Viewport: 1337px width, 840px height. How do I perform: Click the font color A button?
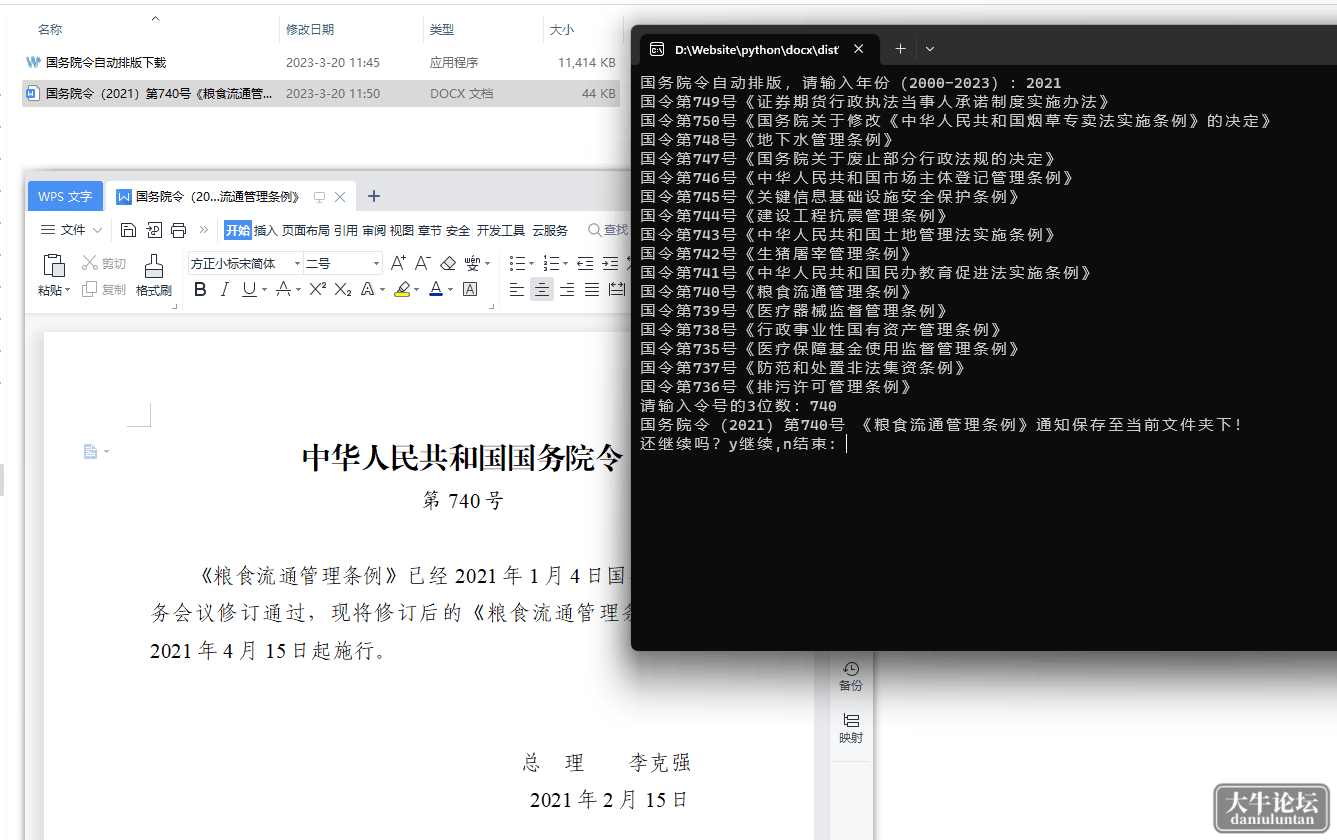(x=436, y=289)
